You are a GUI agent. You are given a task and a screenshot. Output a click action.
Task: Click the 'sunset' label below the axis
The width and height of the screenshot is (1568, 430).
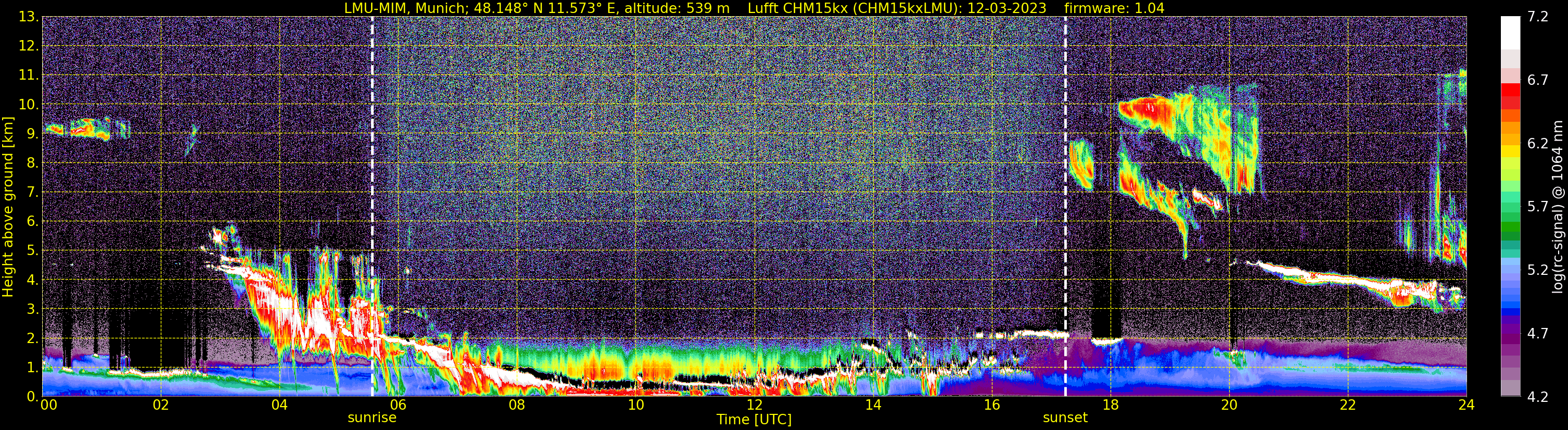(x=1065, y=418)
